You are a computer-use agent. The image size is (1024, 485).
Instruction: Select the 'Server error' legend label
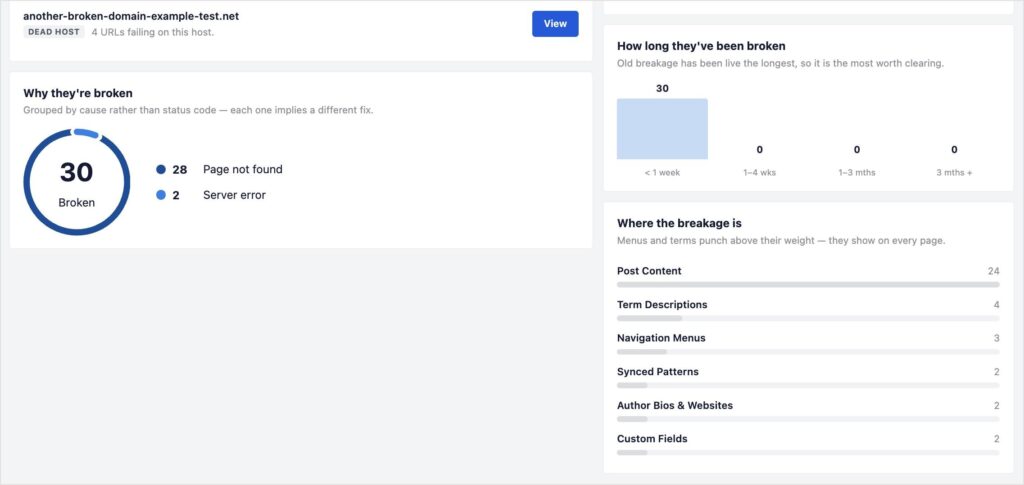[234, 195]
